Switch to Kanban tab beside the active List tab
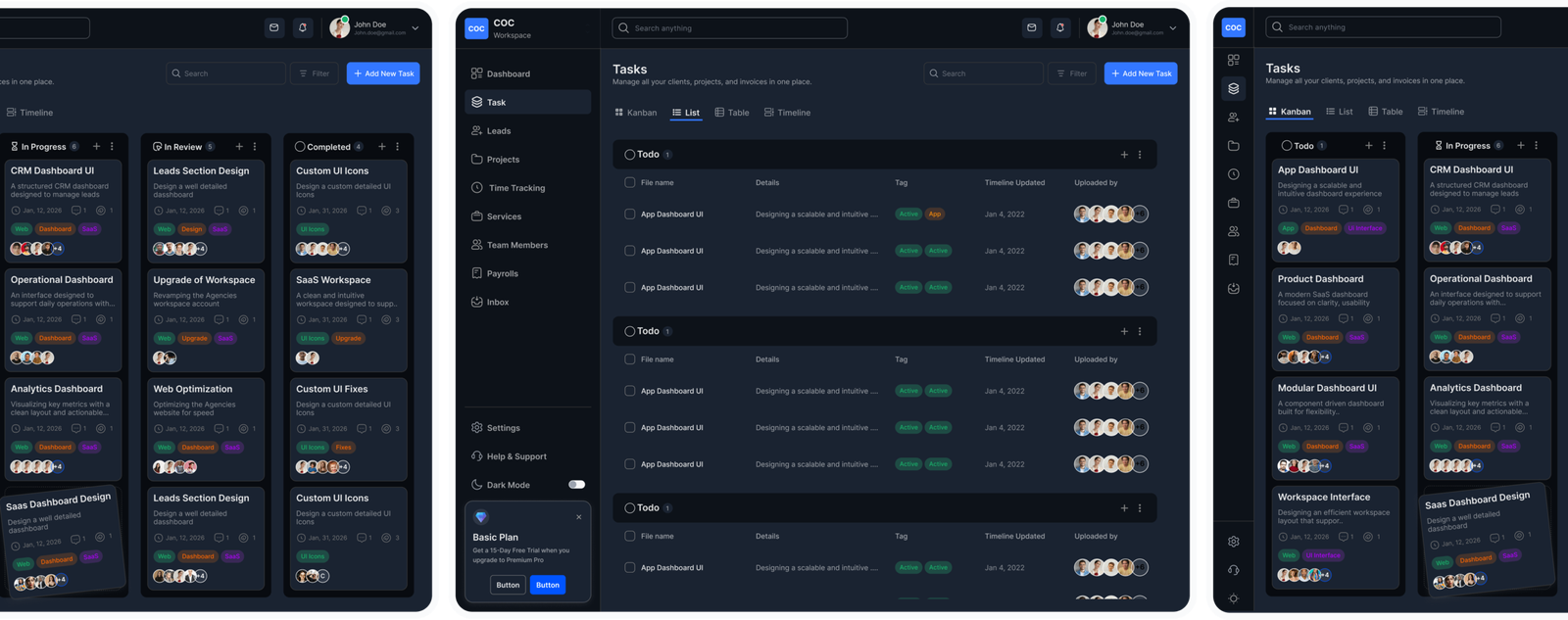The height and width of the screenshot is (620, 1568). coord(636,113)
